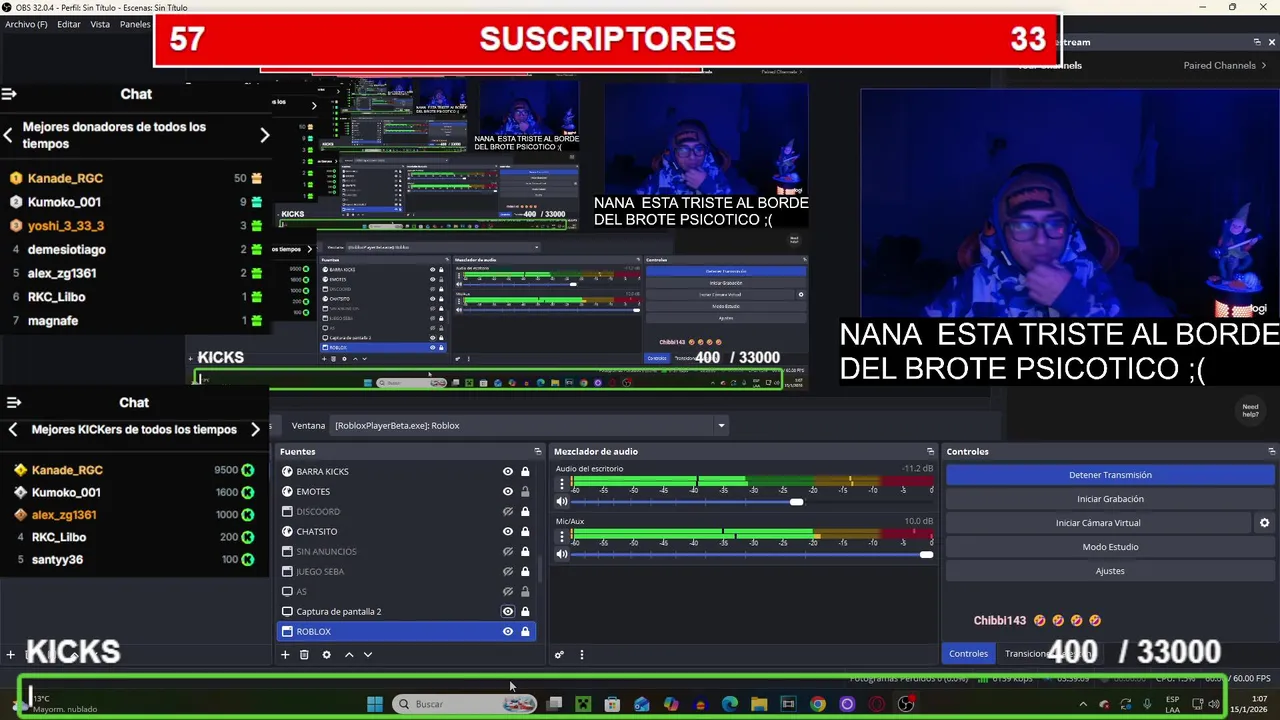Go to previous donadores leaderboard
The width and height of the screenshot is (1280, 720).
coord(8,134)
